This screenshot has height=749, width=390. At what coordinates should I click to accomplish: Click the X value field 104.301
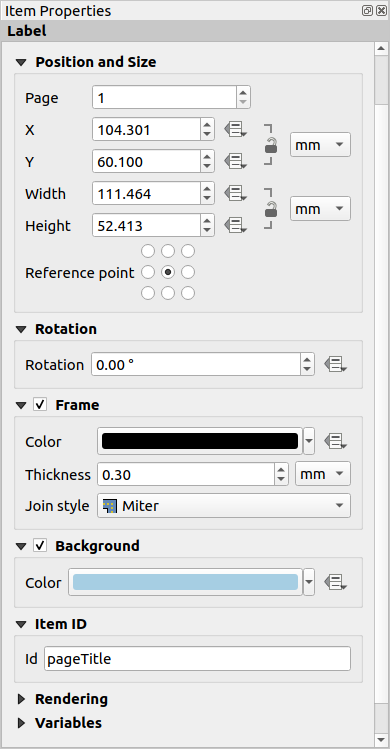146,129
